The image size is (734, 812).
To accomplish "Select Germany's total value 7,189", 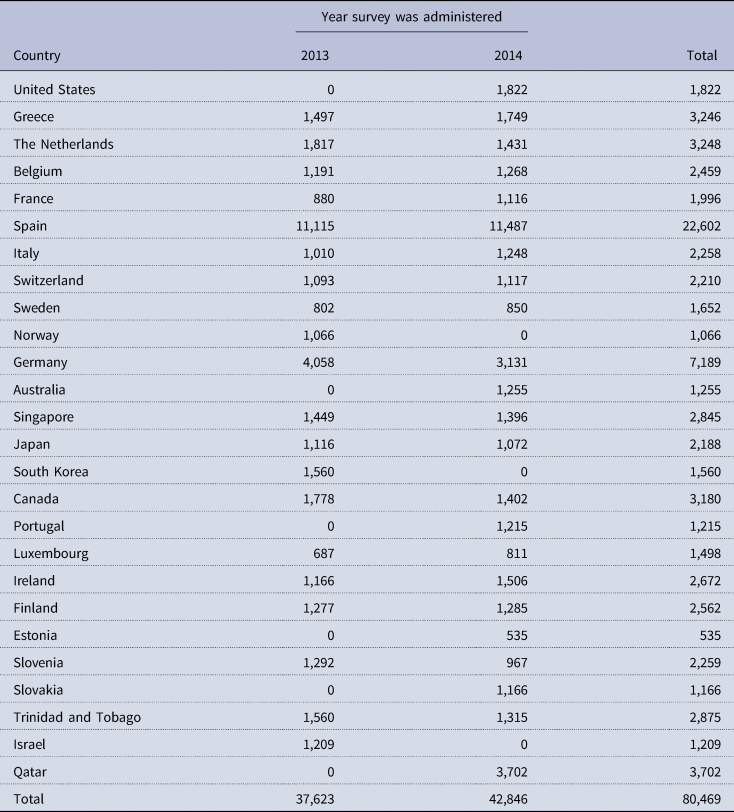I will pyautogui.click(x=699, y=362).
